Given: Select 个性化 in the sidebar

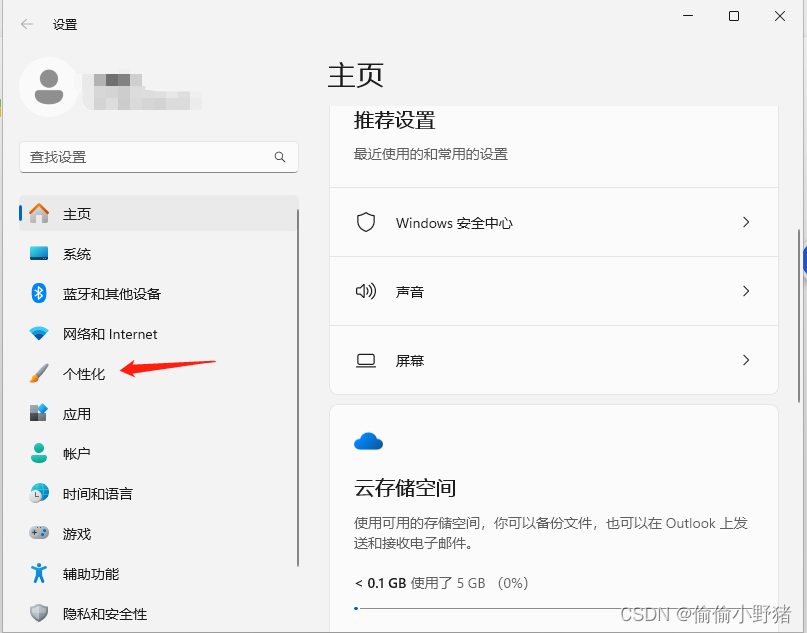Looking at the screenshot, I should click(x=159, y=374).
